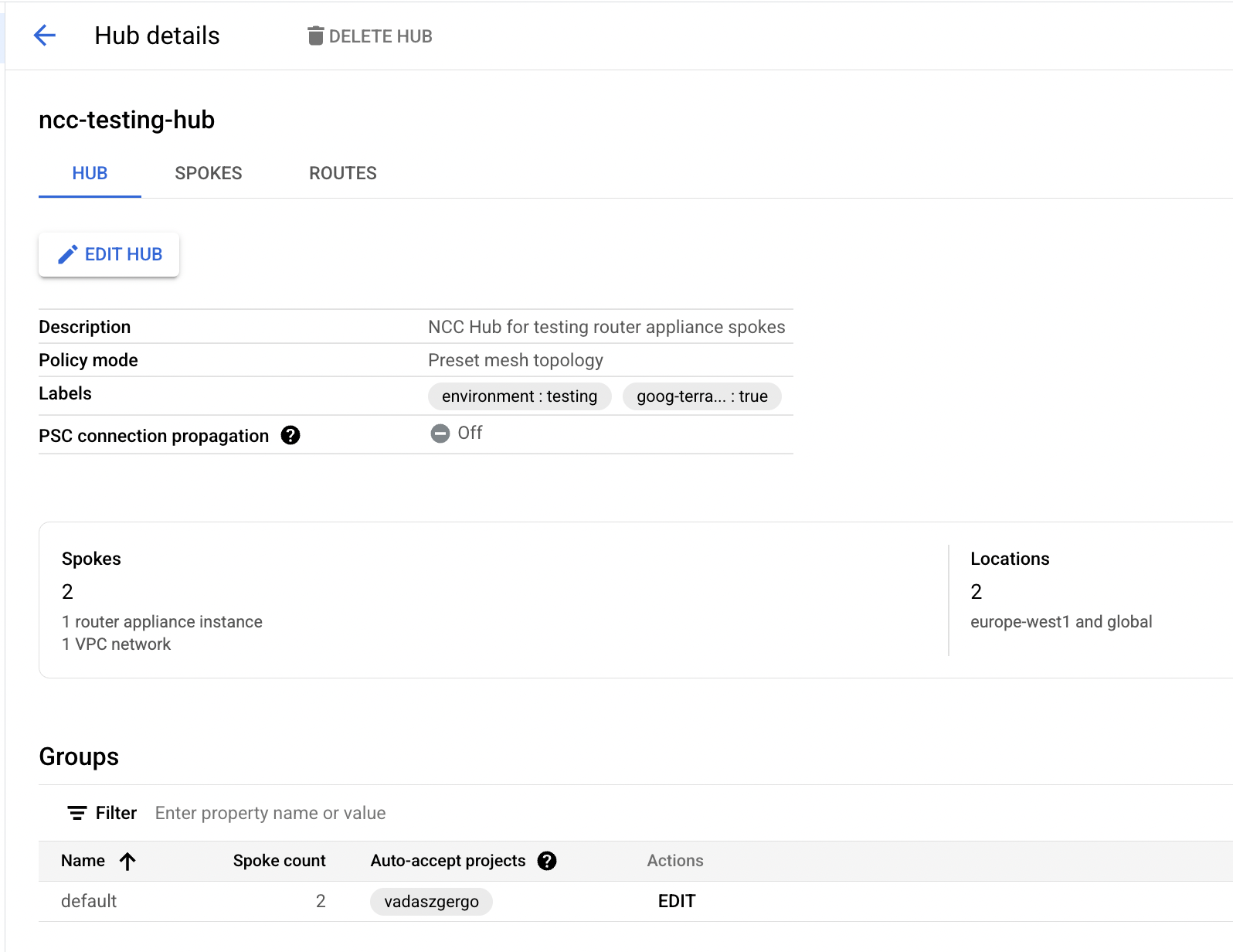The height and width of the screenshot is (952, 1233).
Task: Click the 'environment : testing' label chip
Action: click(x=519, y=396)
